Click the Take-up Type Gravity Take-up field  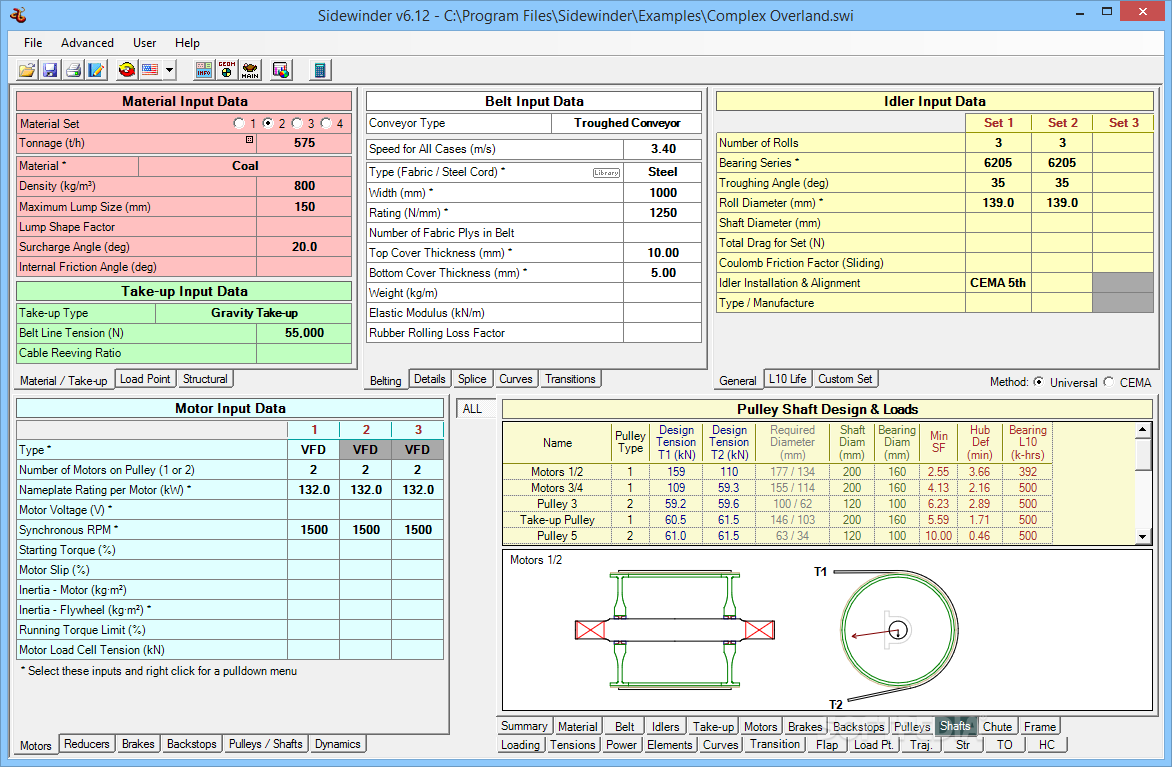pyautogui.click(x=253, y=313)
